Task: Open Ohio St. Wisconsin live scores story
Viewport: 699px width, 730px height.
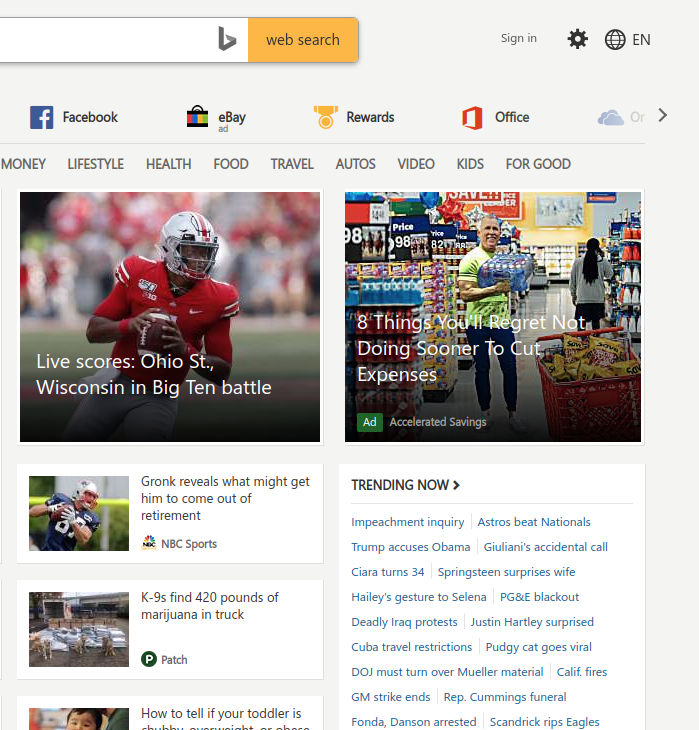Action: pyautogui.click(x=170, y=317)
